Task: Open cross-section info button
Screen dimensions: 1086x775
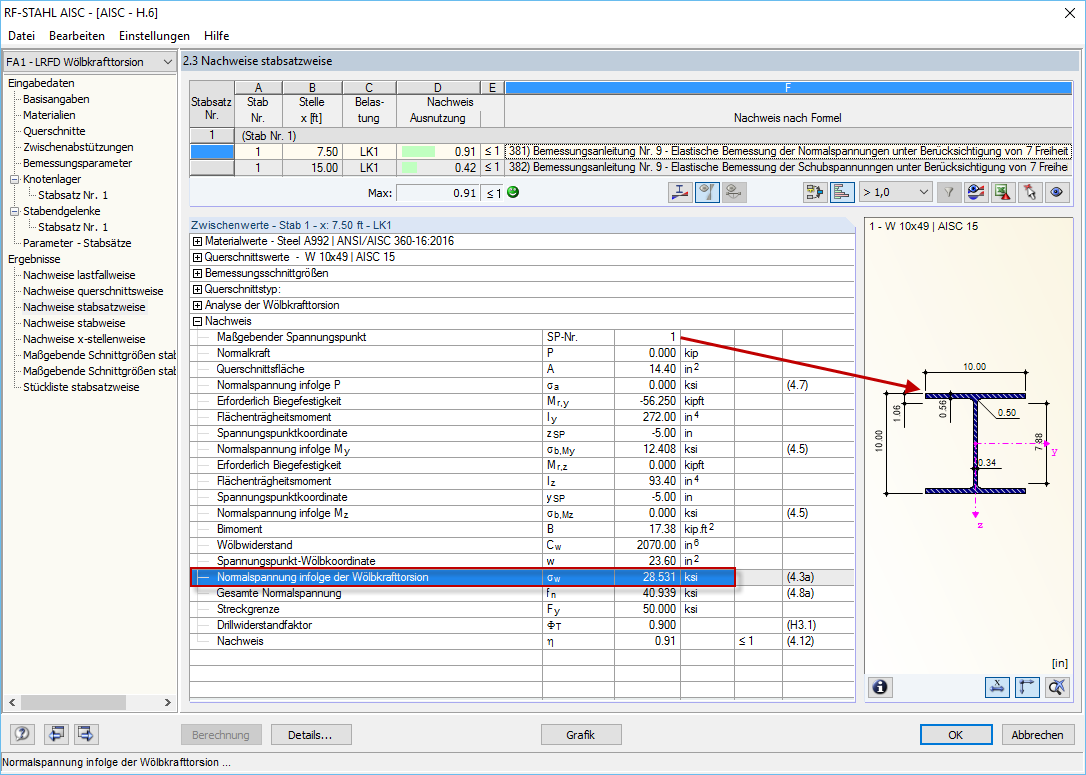Action: coord(880,687)
